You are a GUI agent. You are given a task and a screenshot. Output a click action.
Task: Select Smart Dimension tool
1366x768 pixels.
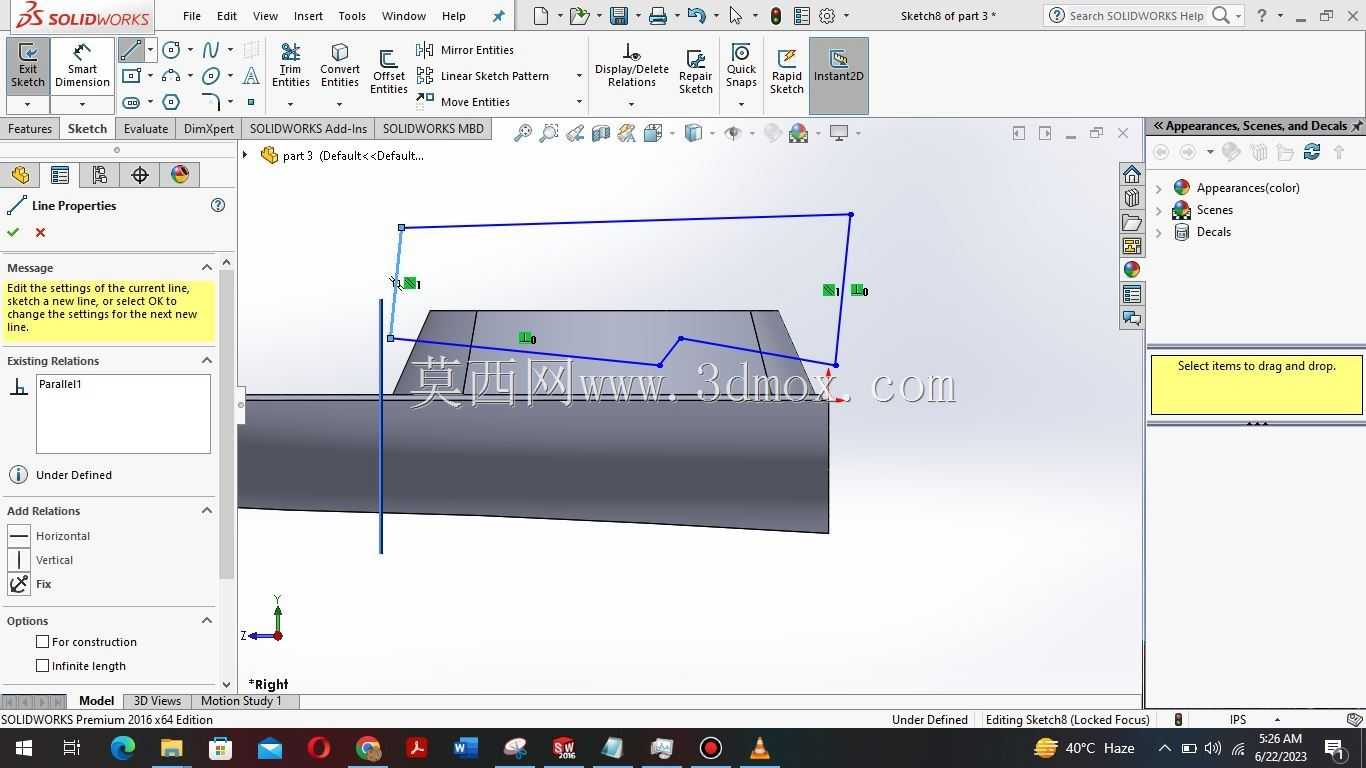point(82,67)
